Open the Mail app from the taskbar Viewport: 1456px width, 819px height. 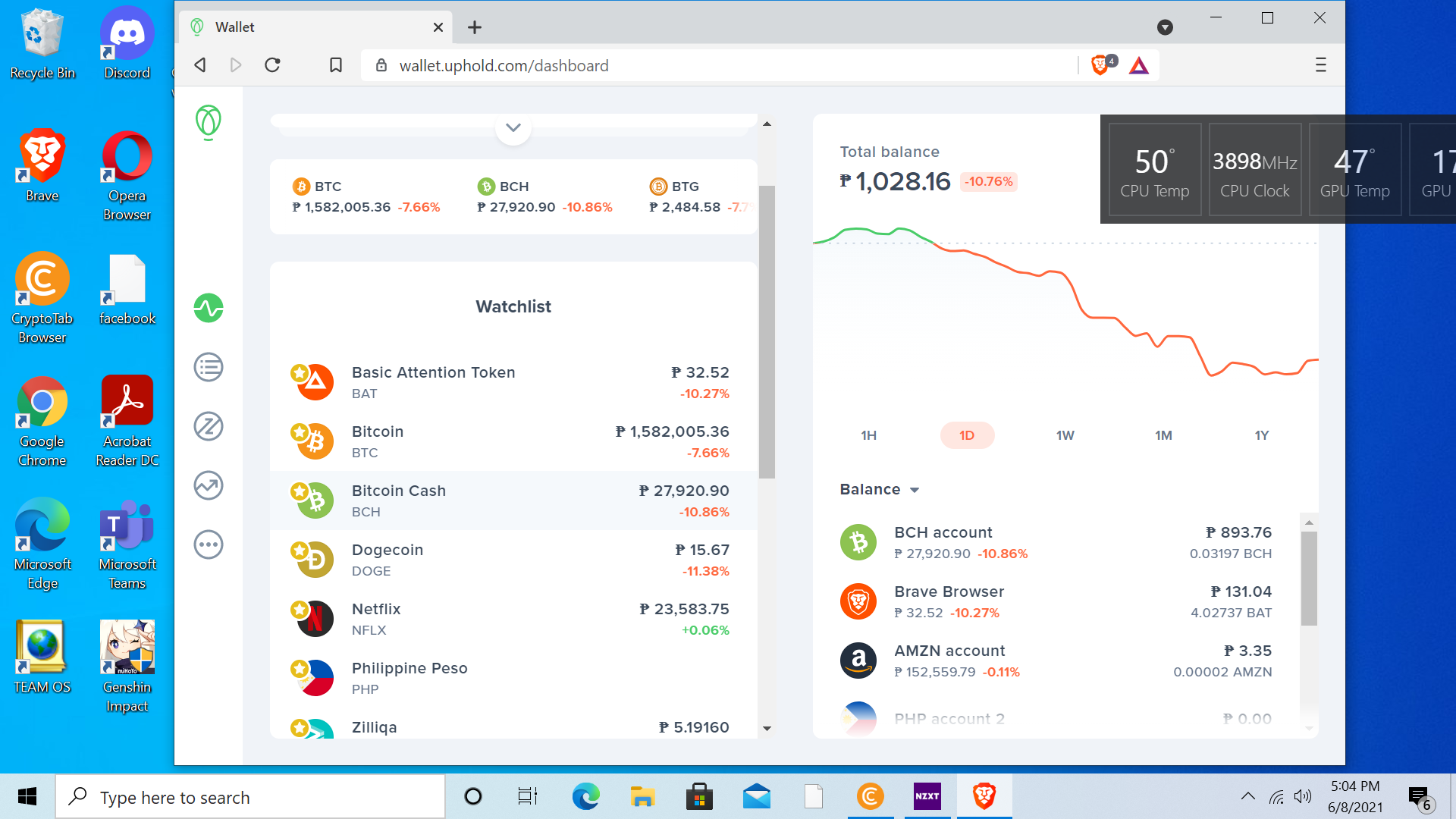(757, 797)
